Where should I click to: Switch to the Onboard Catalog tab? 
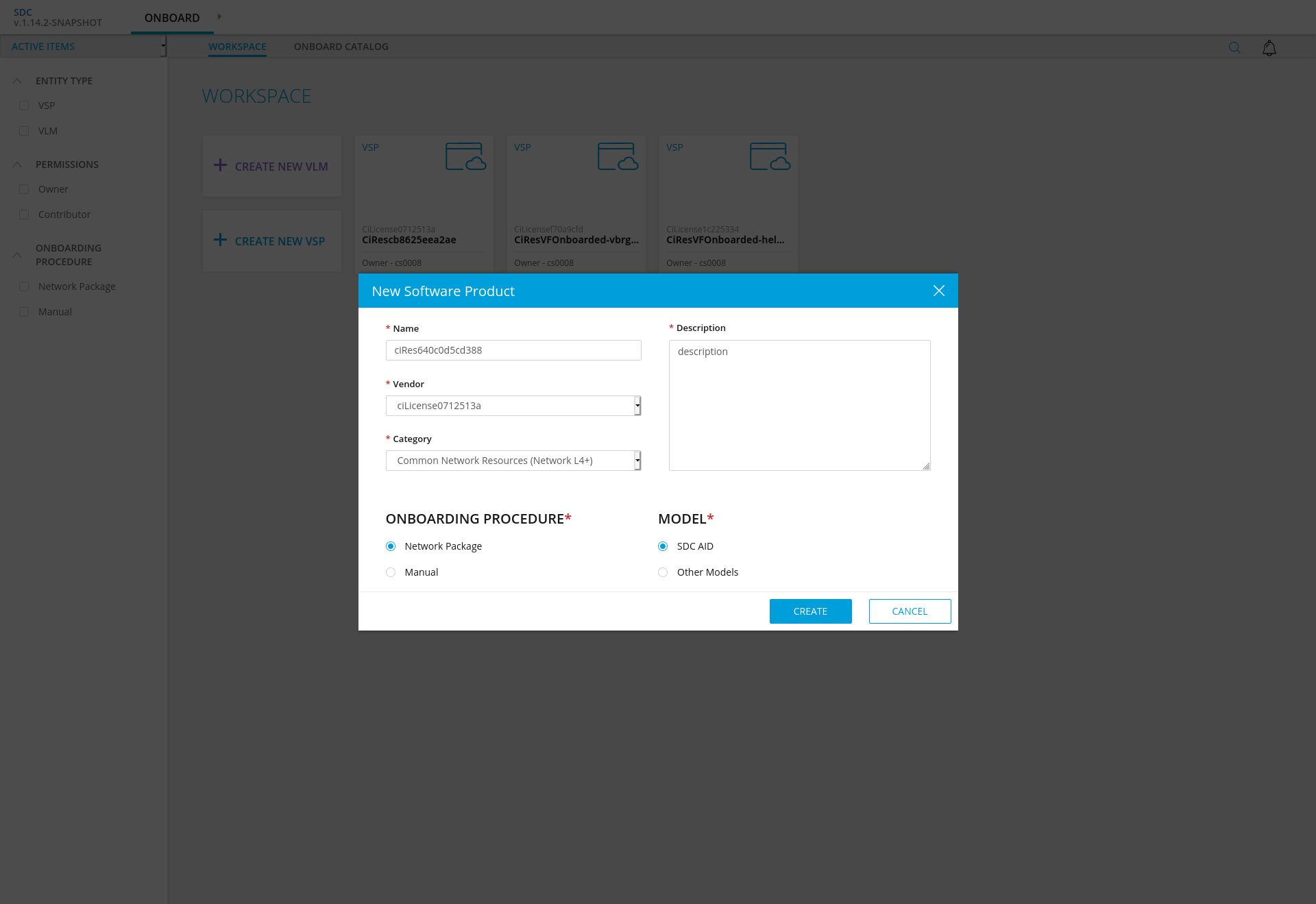pyautogui.click(x=341, y=47)
